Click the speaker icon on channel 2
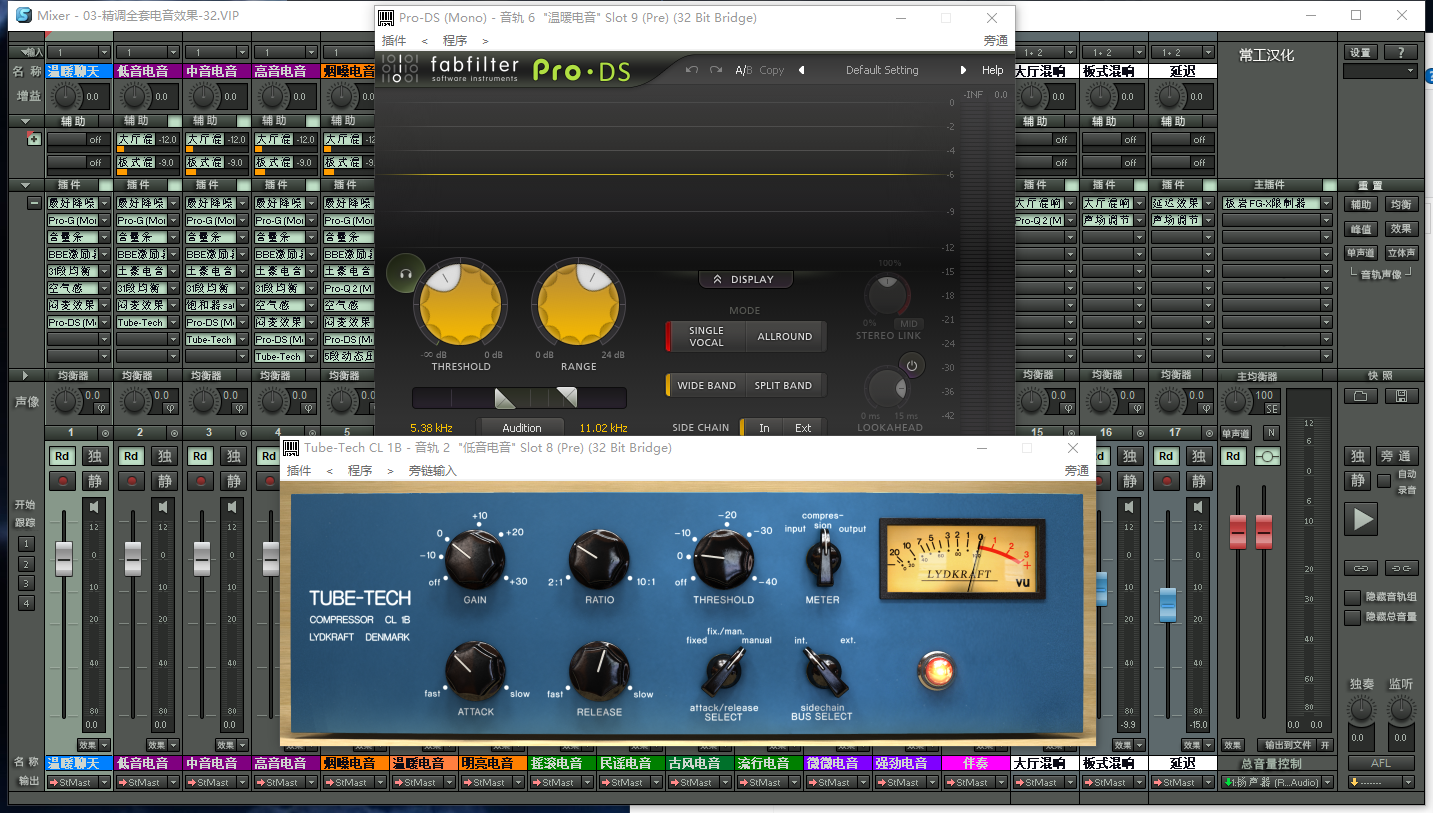Image resolution: width=1433 pixels, height=813 pixels. pyautogui.click(x=163, y=507)
